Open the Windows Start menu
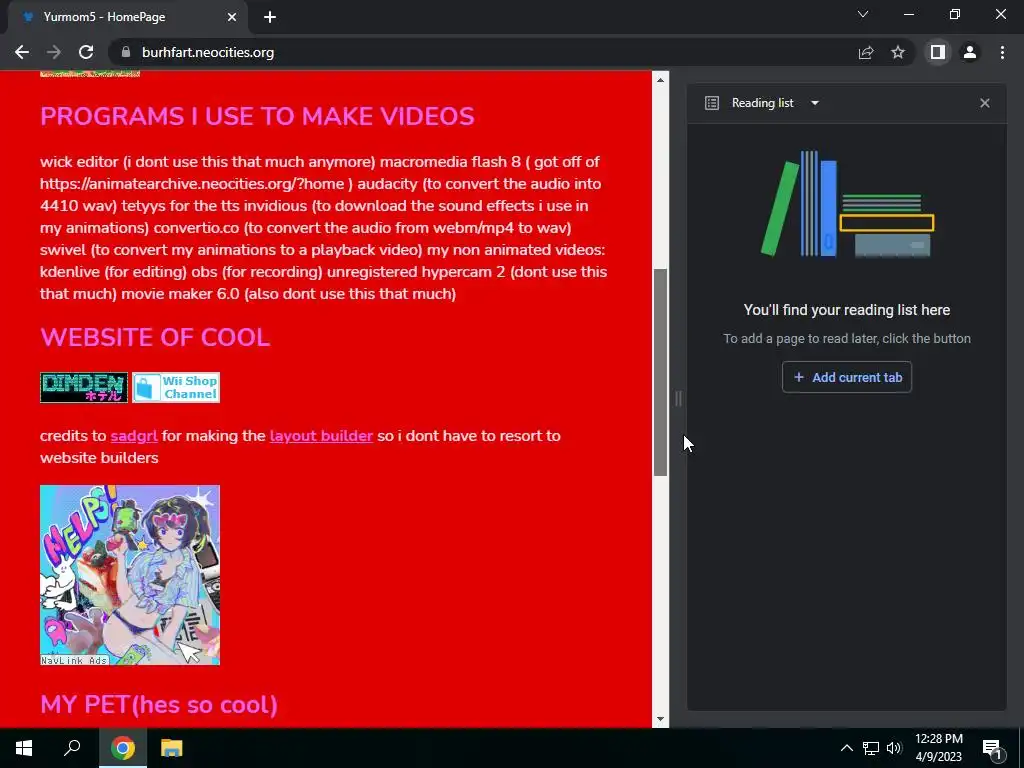This screenshot has height=768, width=1024. click(x=24, y=748)
